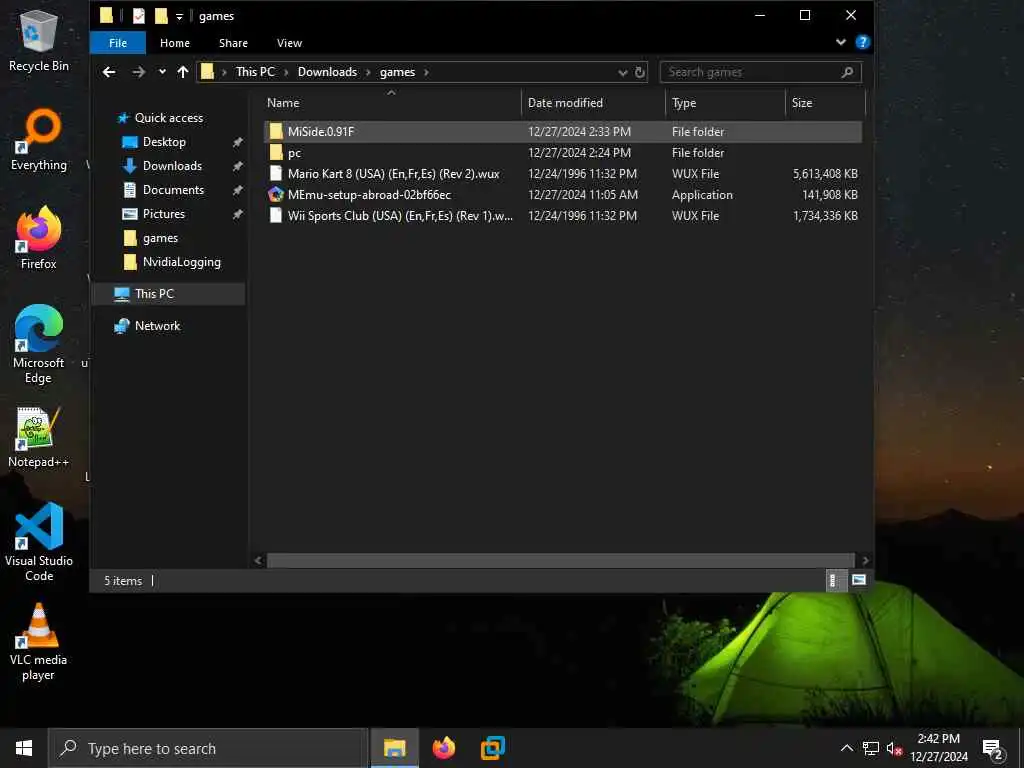
Task: Open the VirtualBox taskbar icon
Action: tap(493, 748)
